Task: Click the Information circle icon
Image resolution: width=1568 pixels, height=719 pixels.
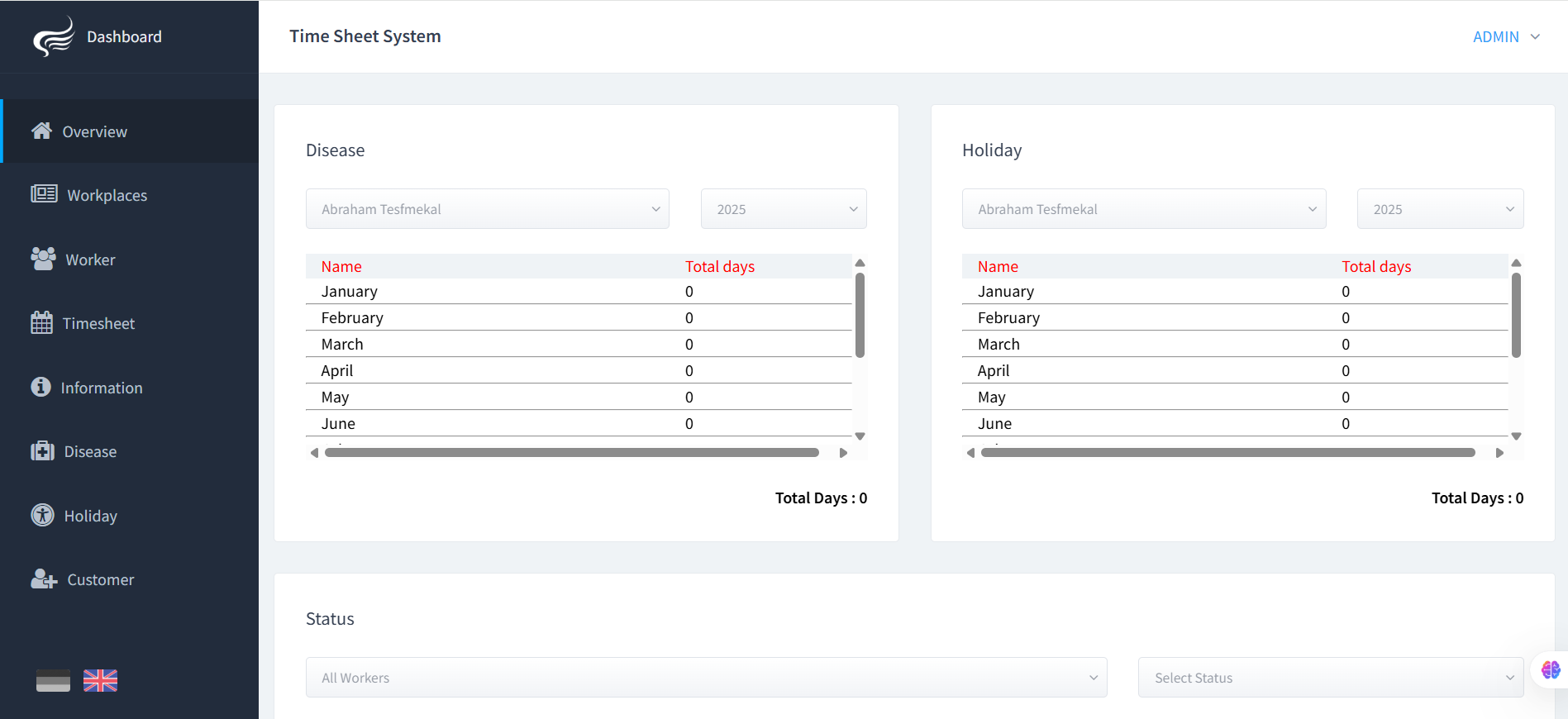Action: 41,387
